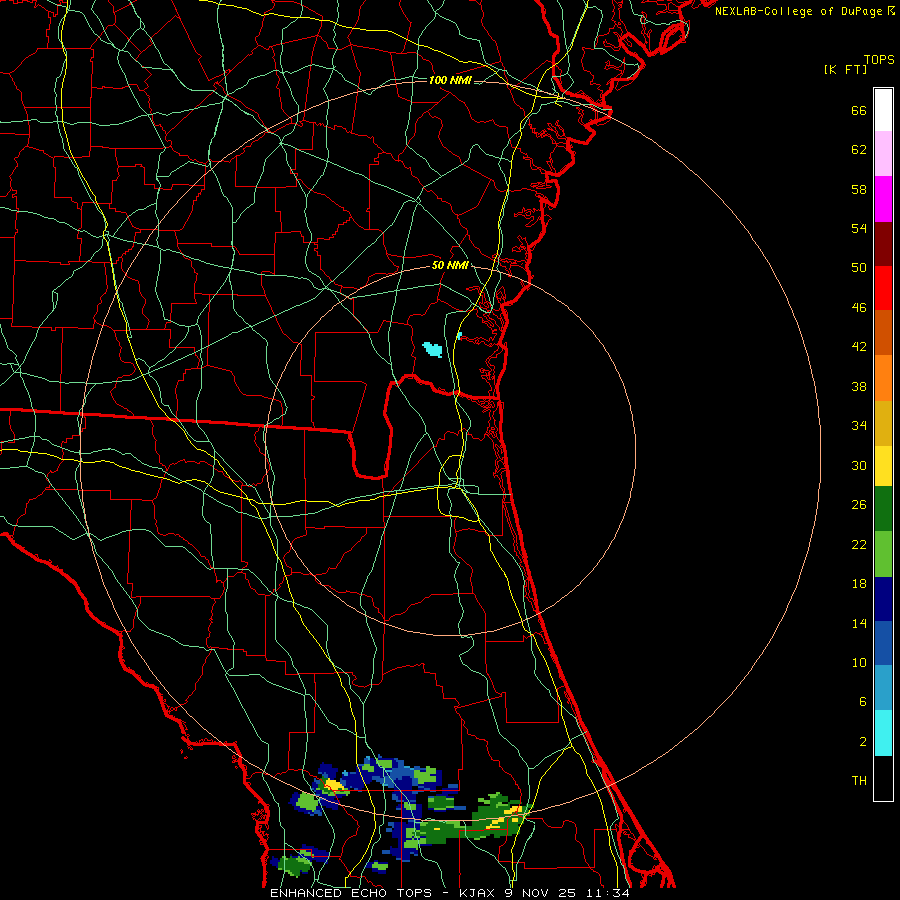Click the "2" legend value
Screen dimensions: 900x900
[x=863, y=742]
